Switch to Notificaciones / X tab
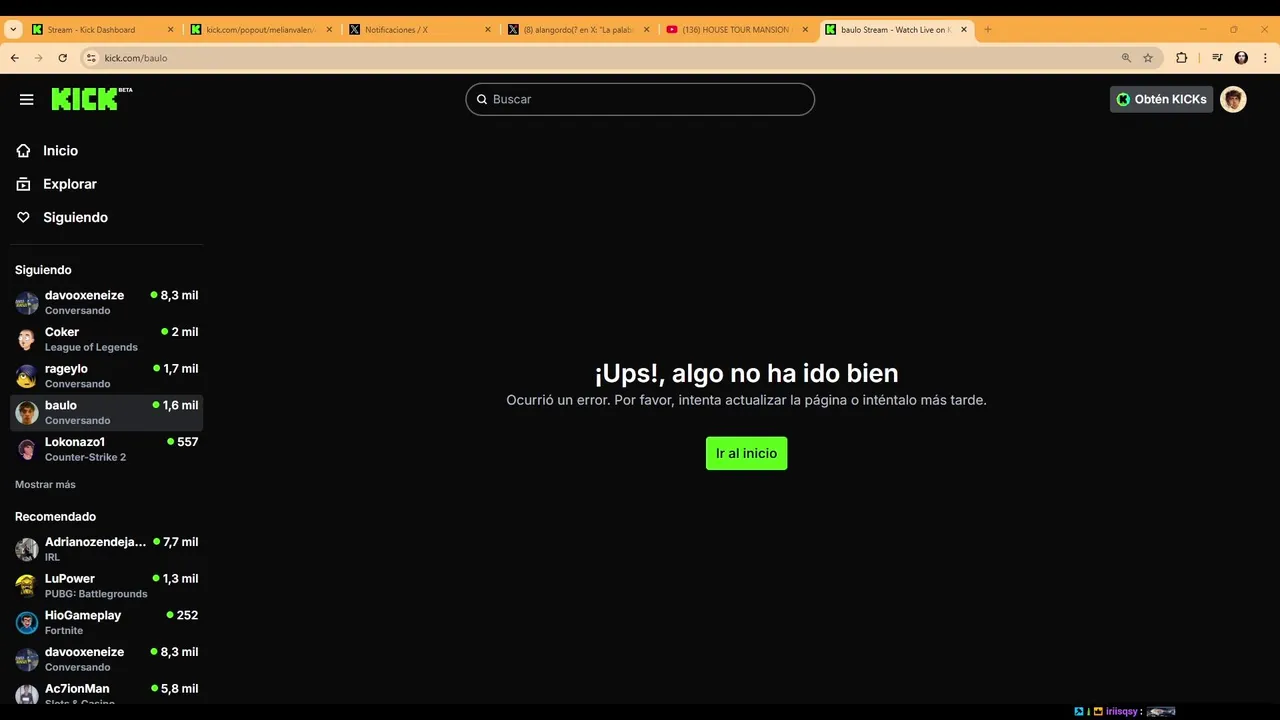 click(420, 30)
